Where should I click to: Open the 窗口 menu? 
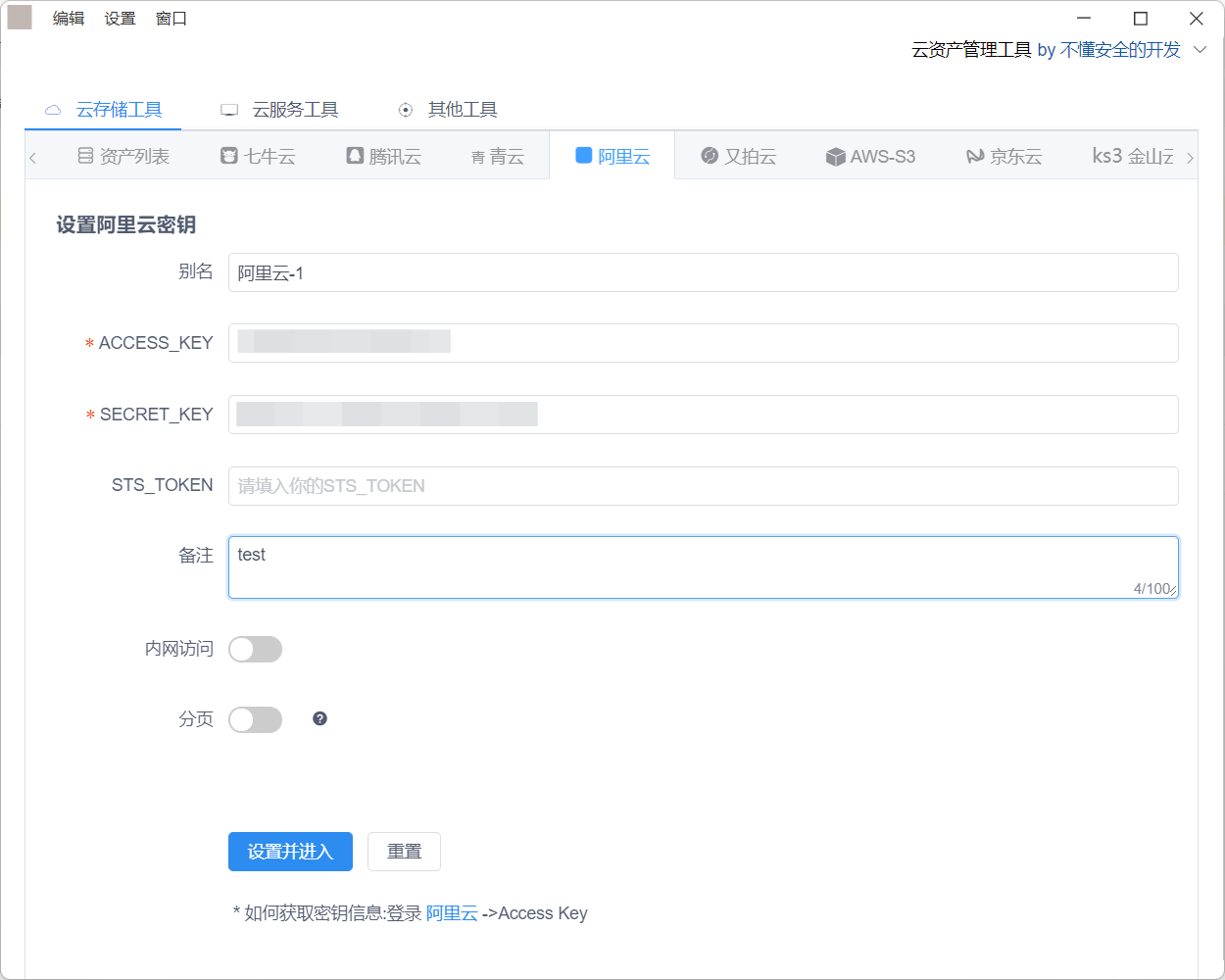[171, 18]
